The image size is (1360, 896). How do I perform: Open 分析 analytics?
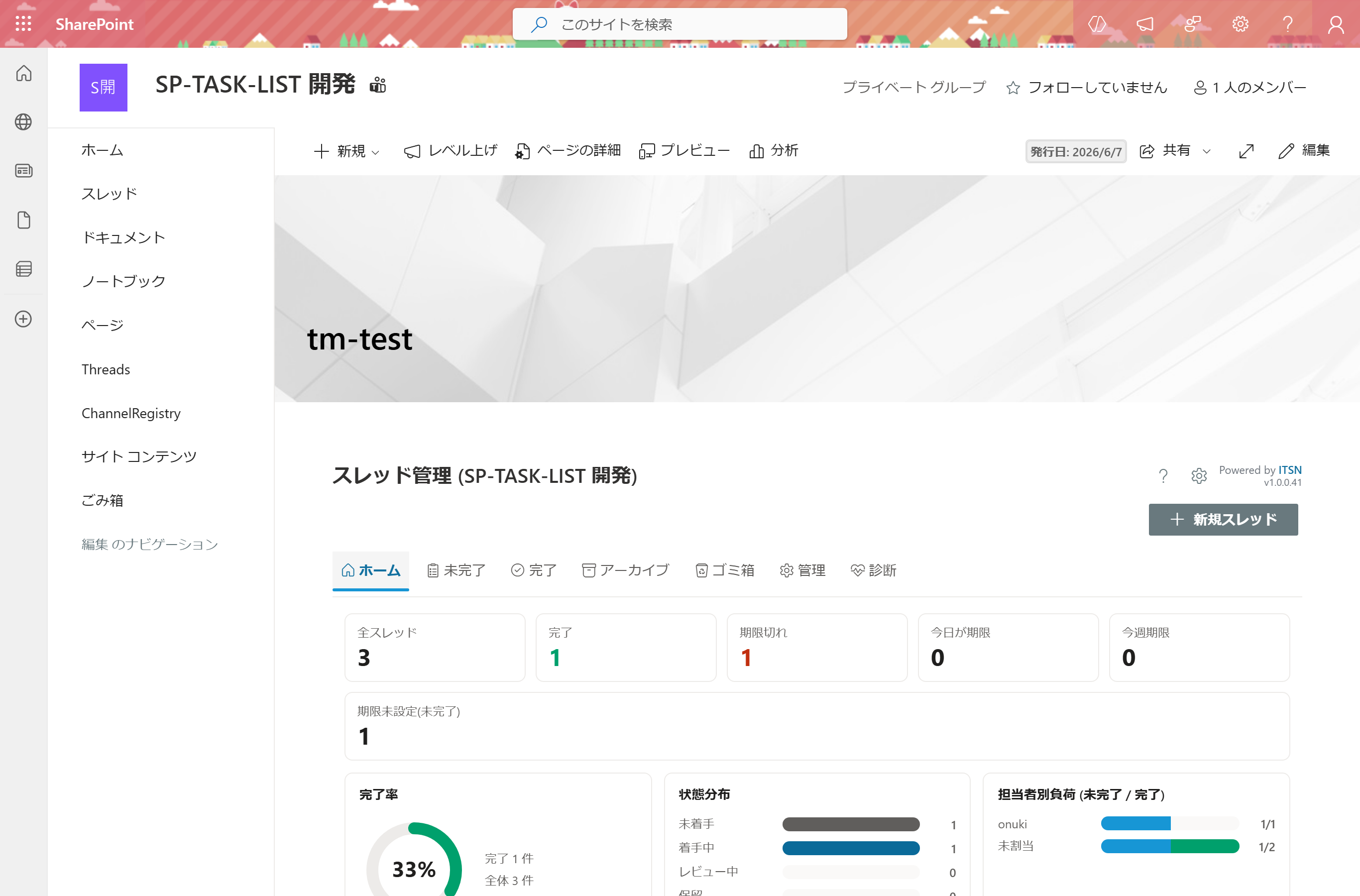[773, 151]
